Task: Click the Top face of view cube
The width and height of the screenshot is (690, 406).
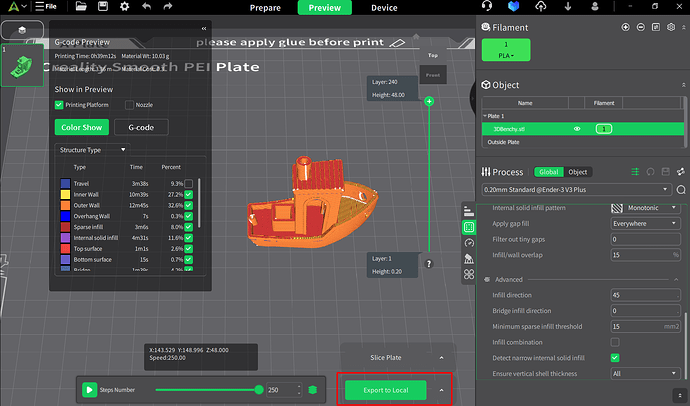Action: click(x=433, y=55)
